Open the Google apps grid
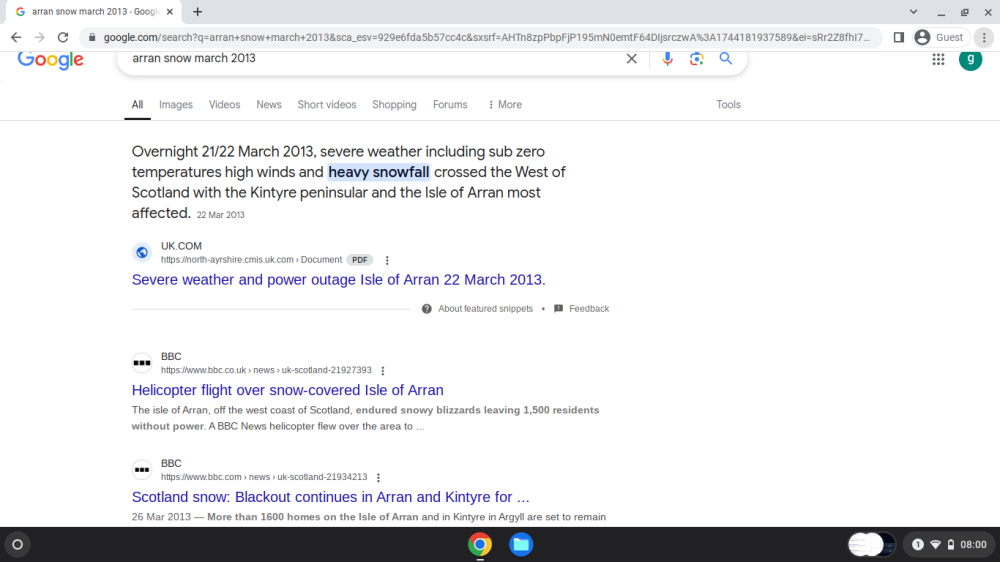1000x562 pixels. 938,59
